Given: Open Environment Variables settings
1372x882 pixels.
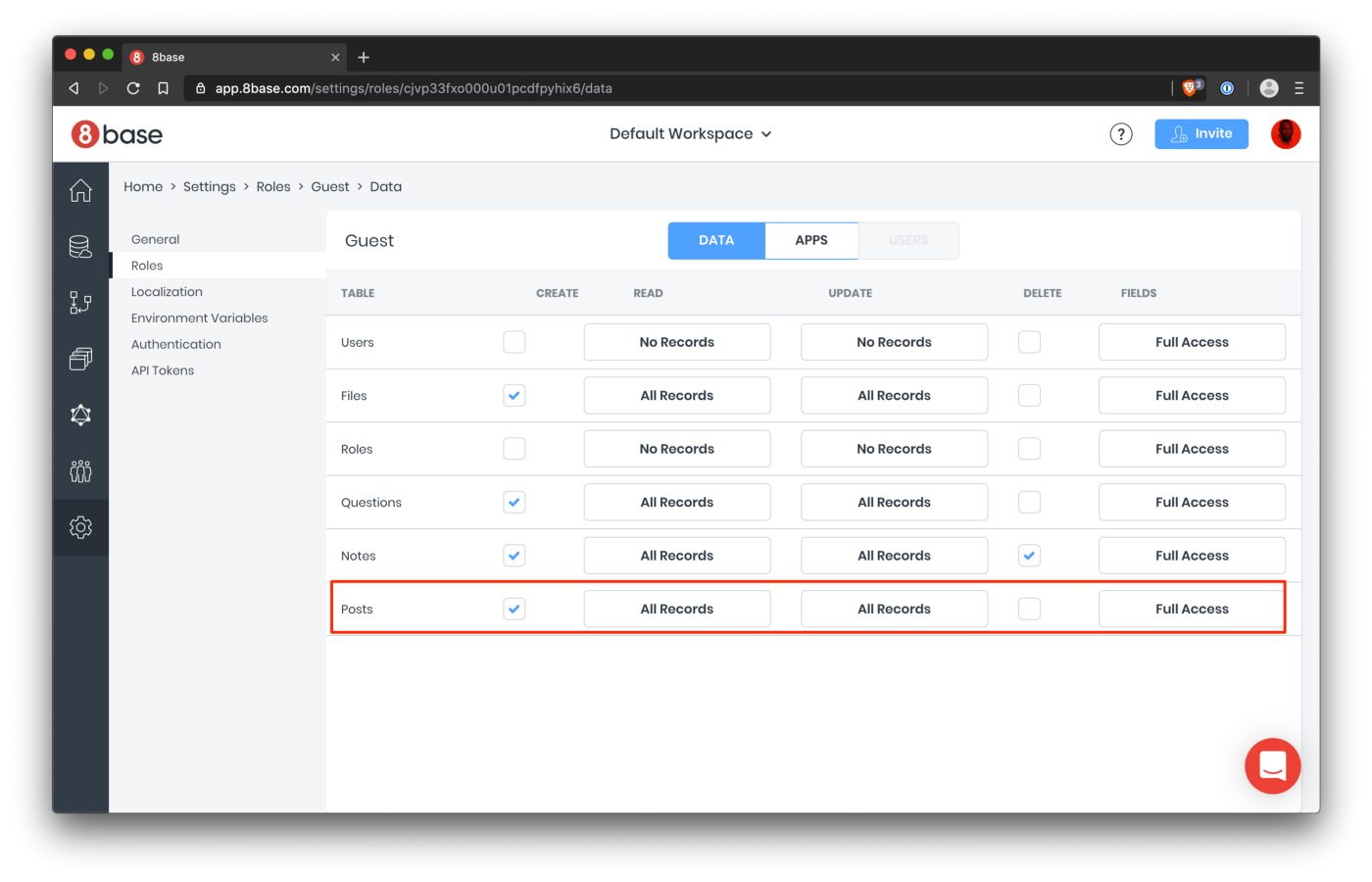Looking at the screenshot, I should tap(200, 318).
